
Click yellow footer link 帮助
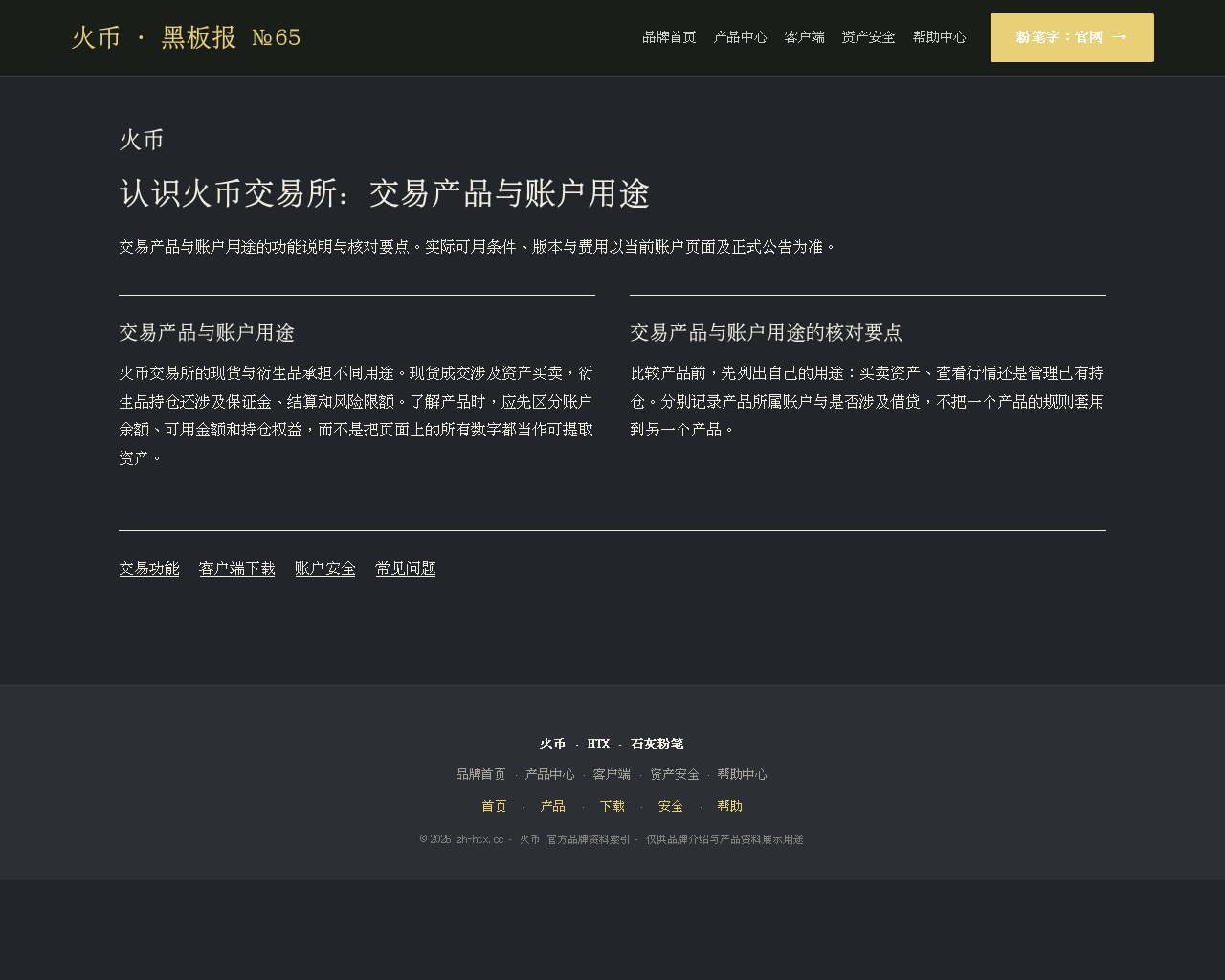[730, 806]
